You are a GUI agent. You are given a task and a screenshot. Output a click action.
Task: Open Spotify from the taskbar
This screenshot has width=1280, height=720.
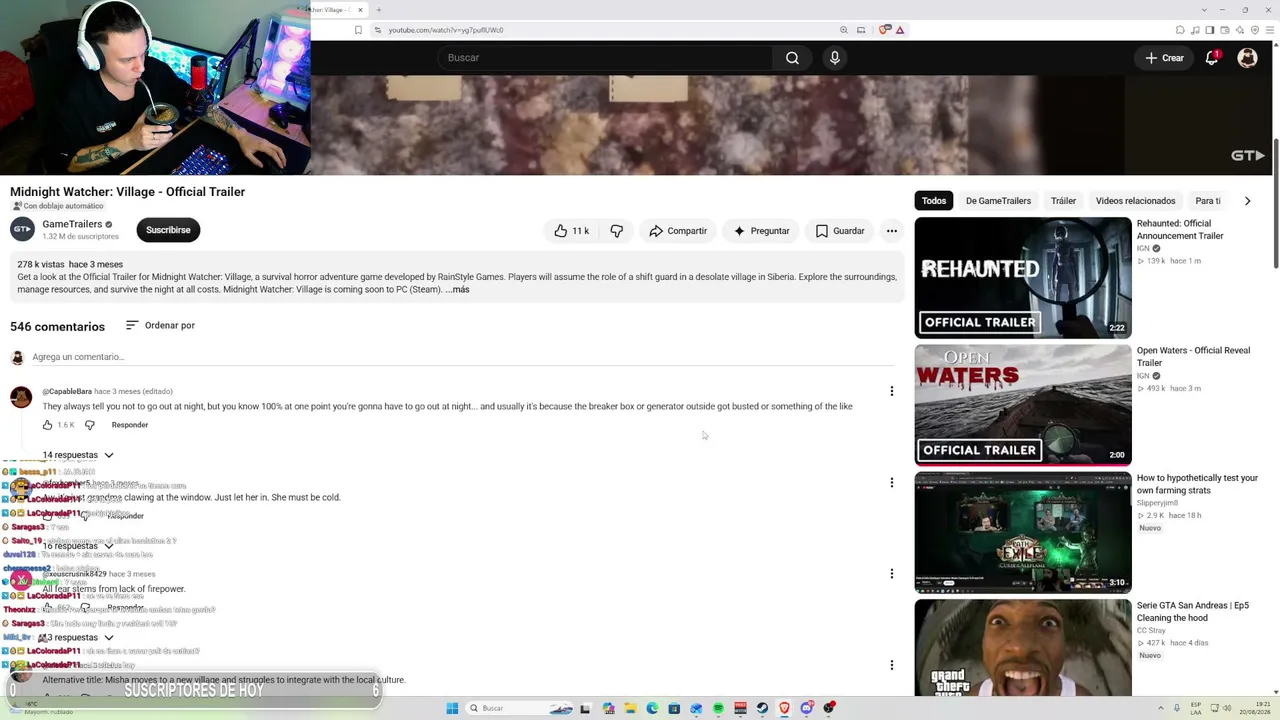click(x=718, y=709)
